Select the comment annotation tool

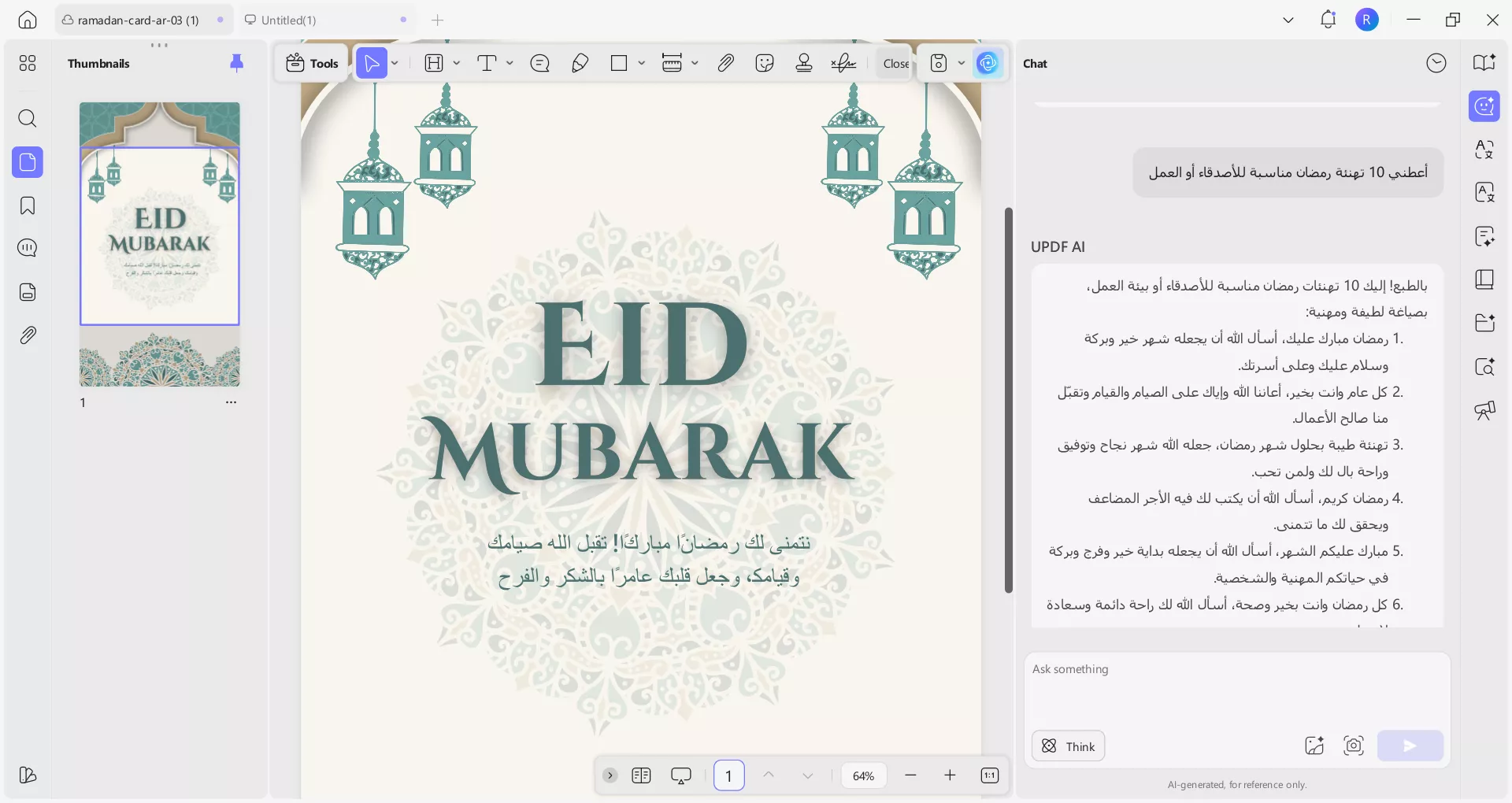[539, 63]
